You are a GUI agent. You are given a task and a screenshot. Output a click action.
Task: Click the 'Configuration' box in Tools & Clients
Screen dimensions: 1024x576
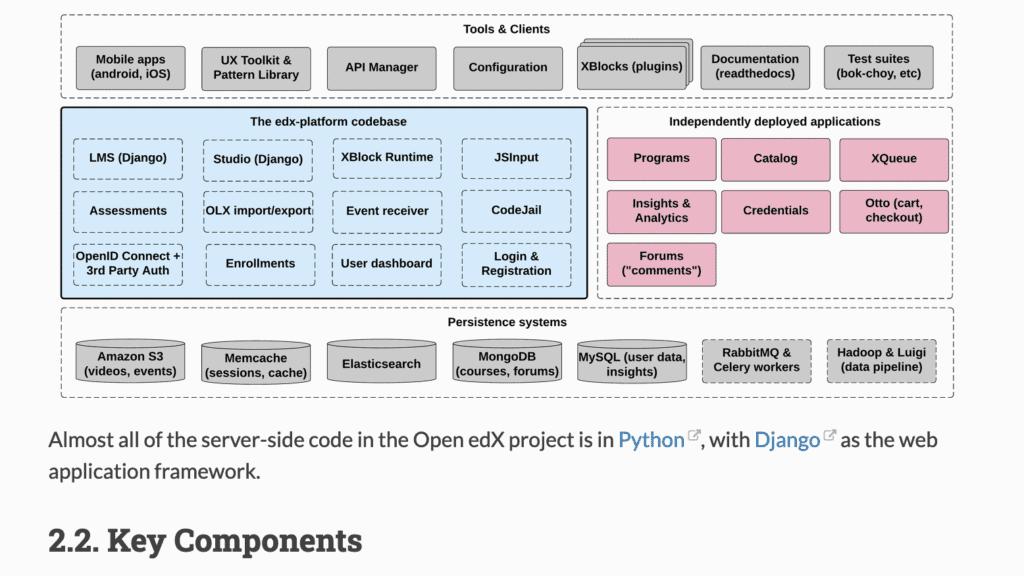pos(508,68)
